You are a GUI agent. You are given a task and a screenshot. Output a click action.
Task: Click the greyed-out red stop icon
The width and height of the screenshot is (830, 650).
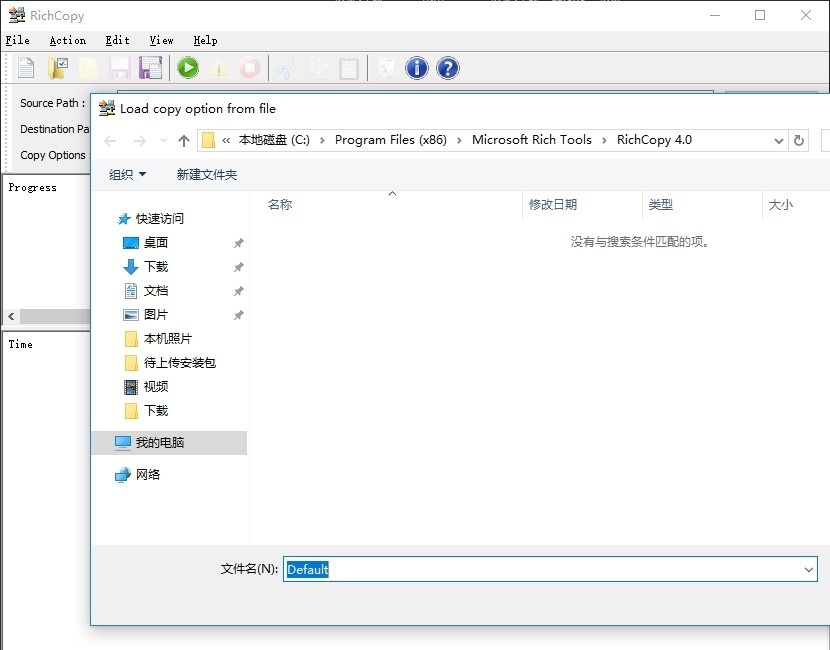(x=250, y=68)
